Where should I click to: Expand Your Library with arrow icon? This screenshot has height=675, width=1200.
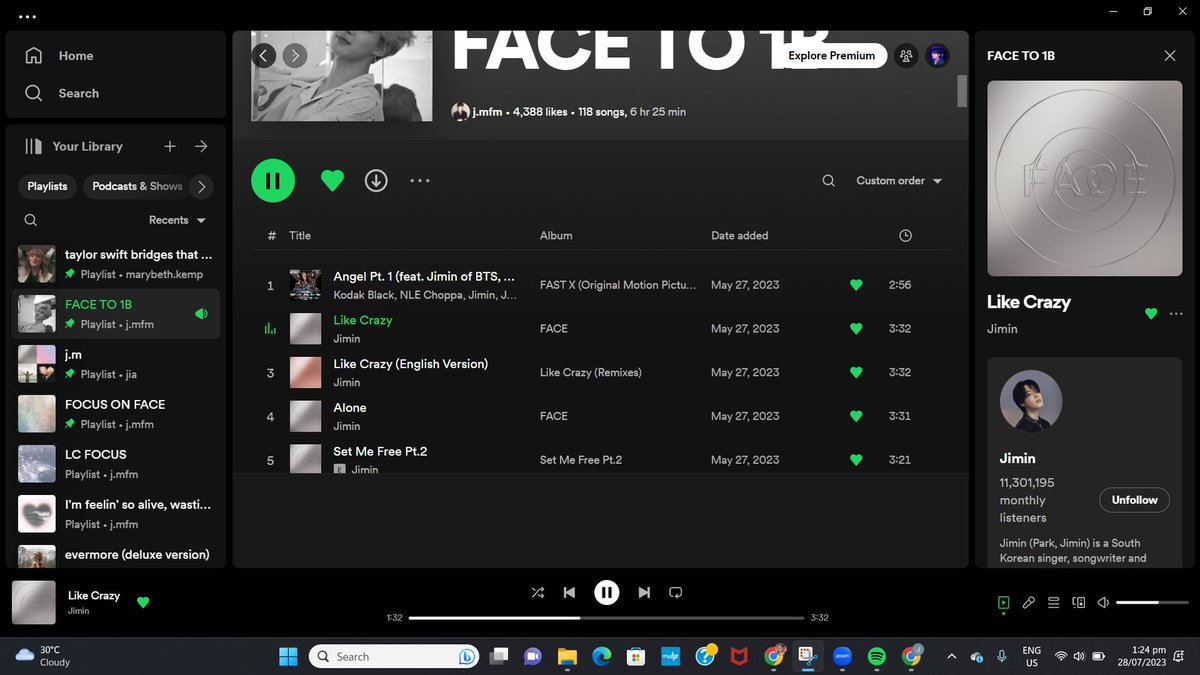[201, 146]
